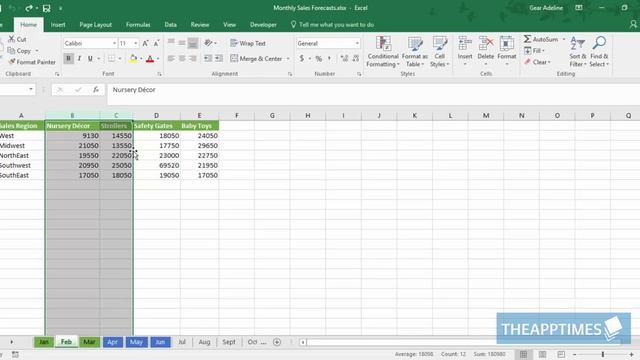Viewport: 640px width, 360px height.
Task: Click the yellow Fill Color bucket
Action: pyautogui.click(x=133, y=59)
